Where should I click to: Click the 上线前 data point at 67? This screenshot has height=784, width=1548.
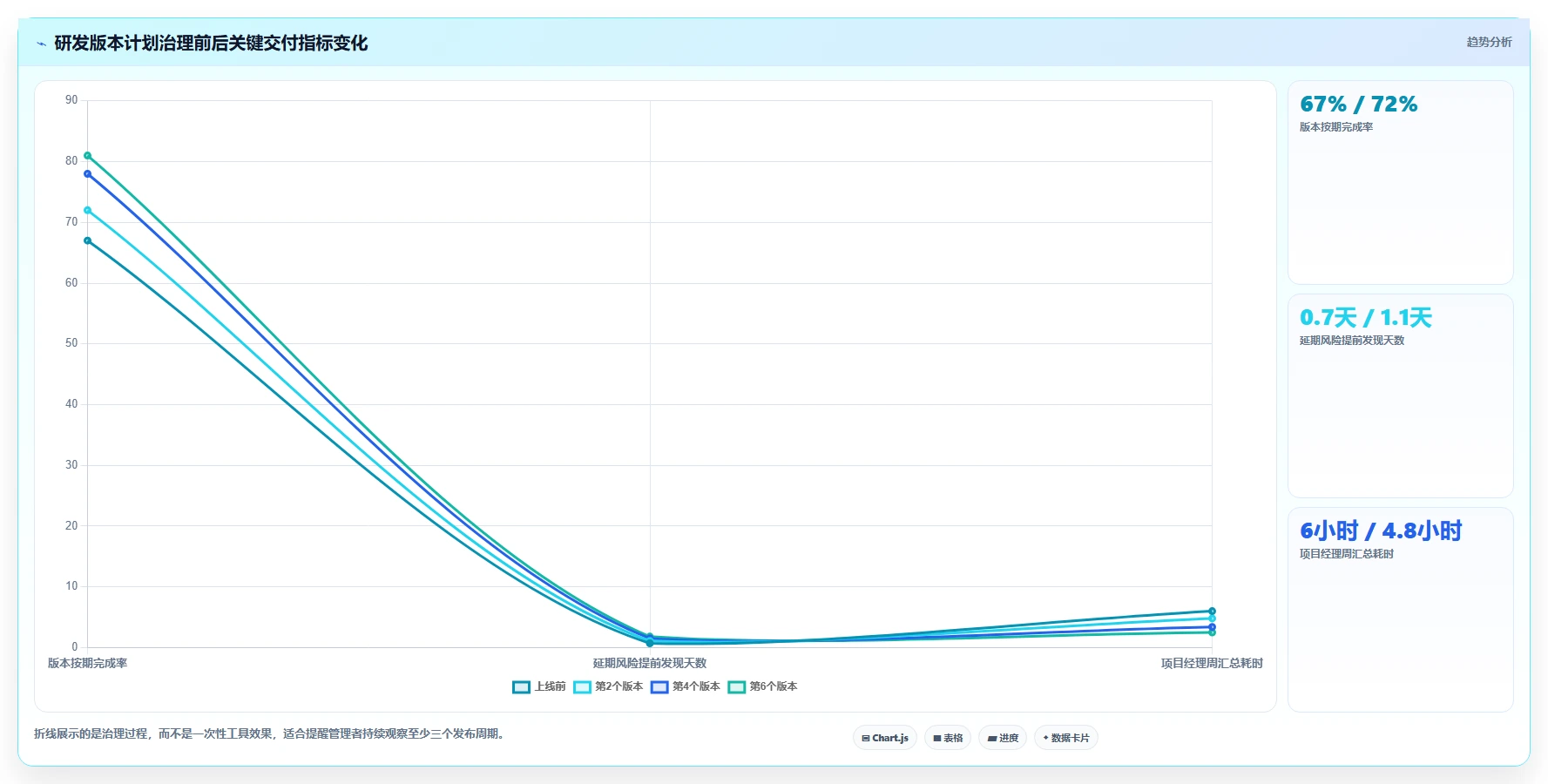[87, 240]
